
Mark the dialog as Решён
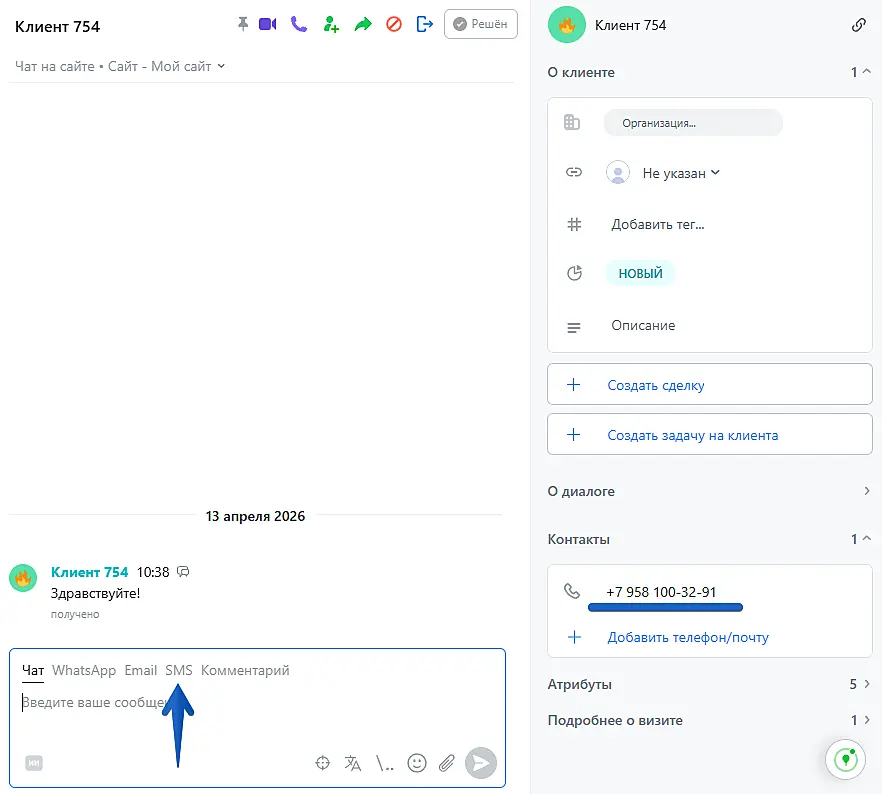pos(480,25)
